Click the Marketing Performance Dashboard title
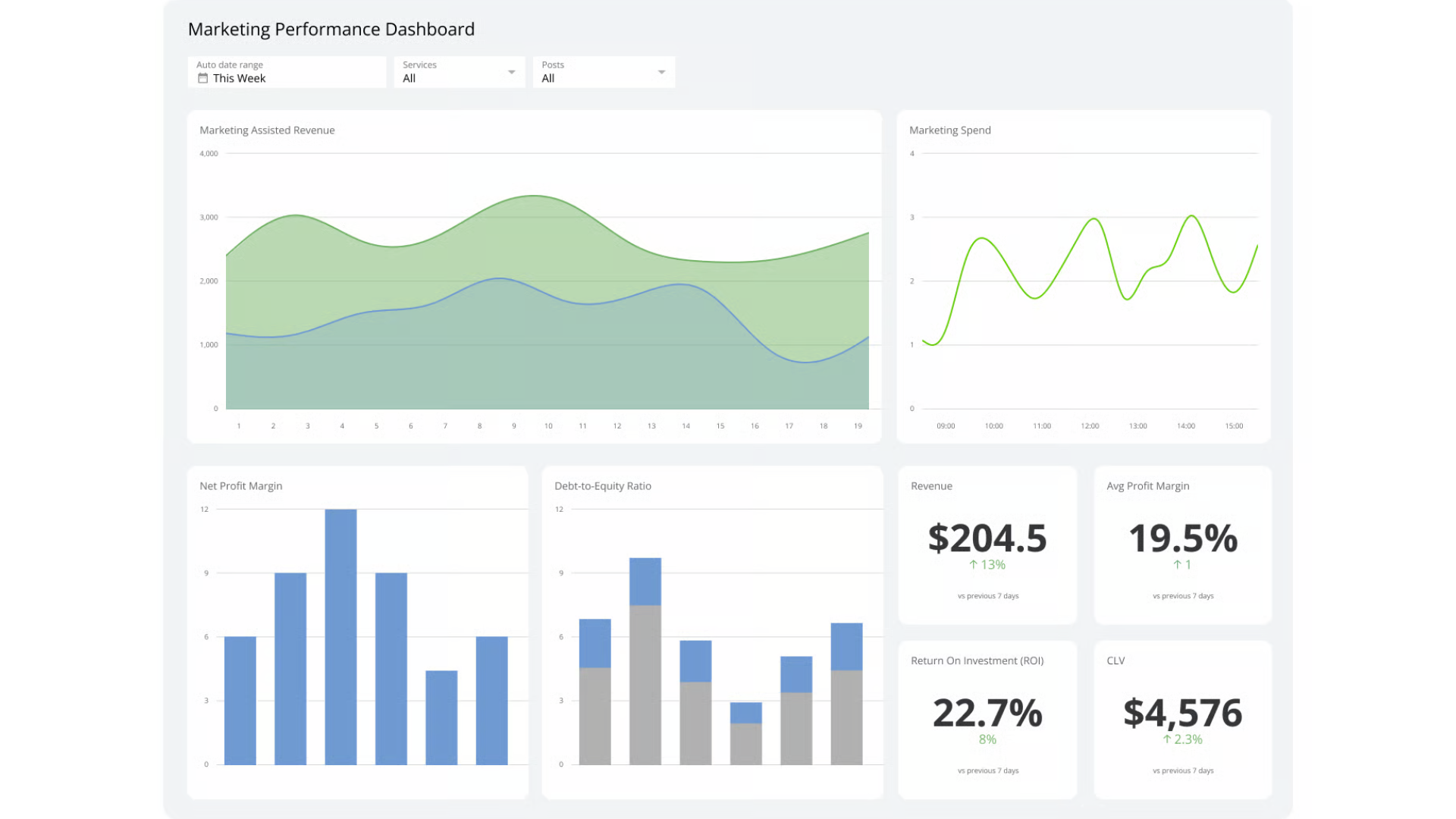1456x819 pixels. pyautogui.click(x=331, y=29)
